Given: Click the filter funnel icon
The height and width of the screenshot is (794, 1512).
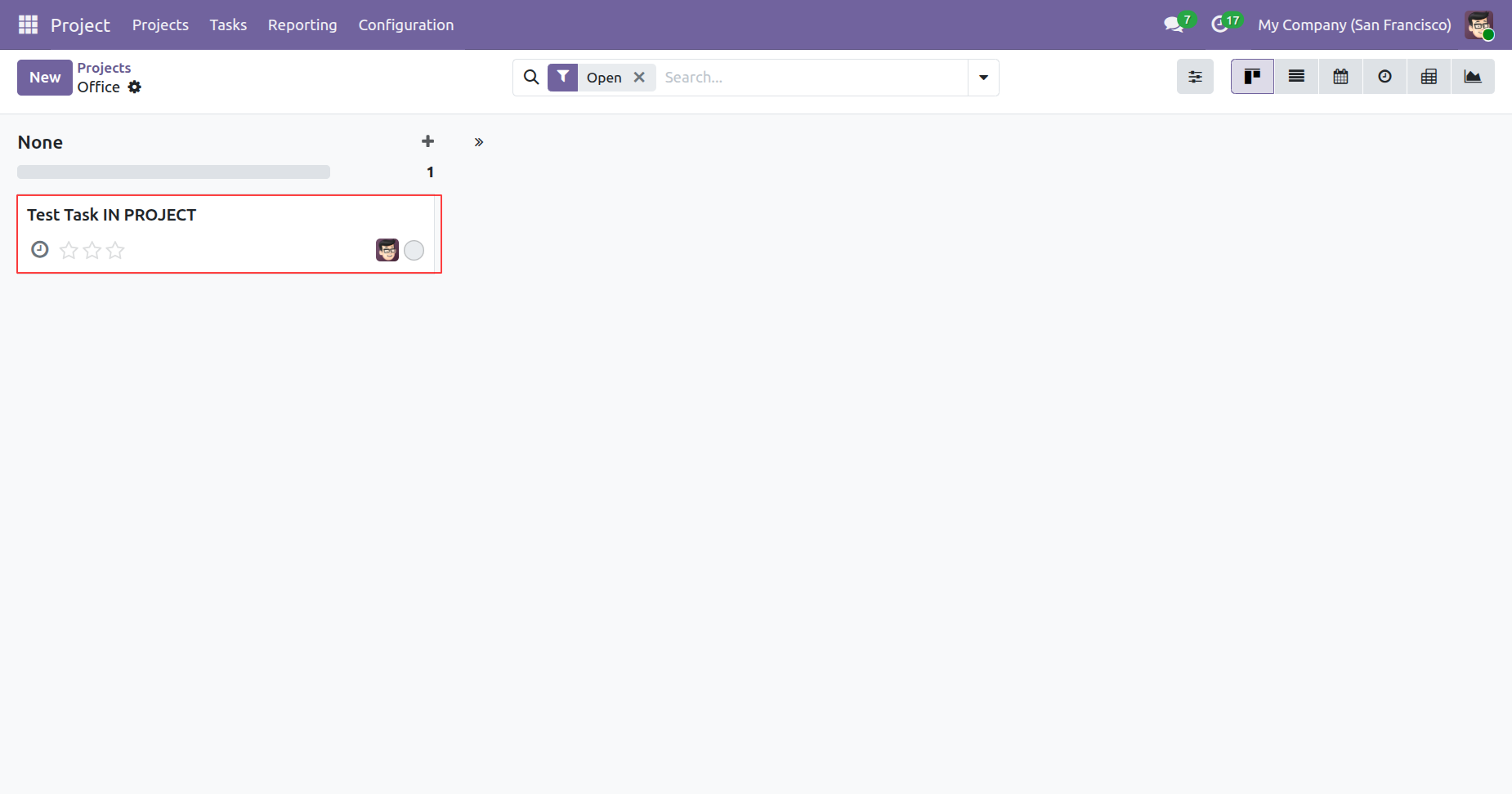Looking at the screenshot, I should click(563, 77).
